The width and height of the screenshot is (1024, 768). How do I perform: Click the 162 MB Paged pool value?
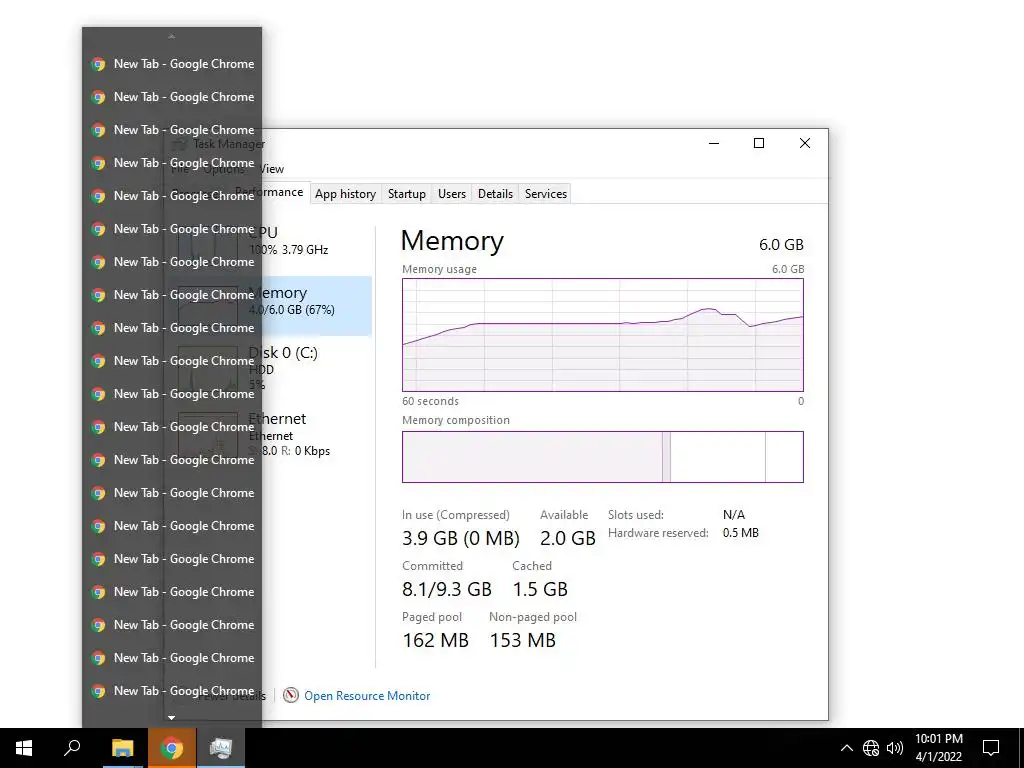tap(436, 640)
